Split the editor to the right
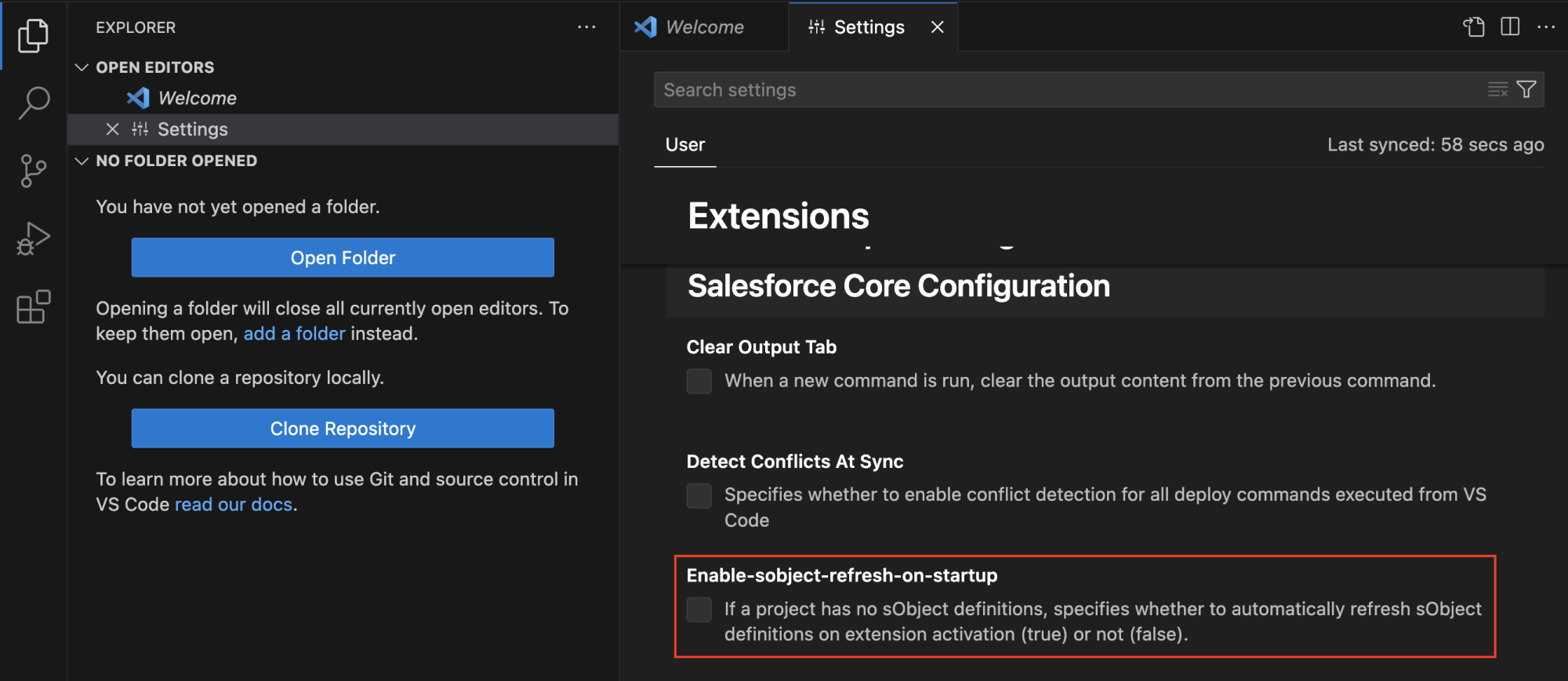 tap(1510, 27)
